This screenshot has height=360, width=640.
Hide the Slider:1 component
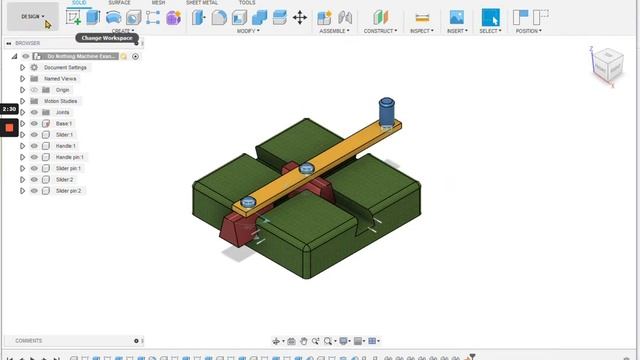[34, 135]
